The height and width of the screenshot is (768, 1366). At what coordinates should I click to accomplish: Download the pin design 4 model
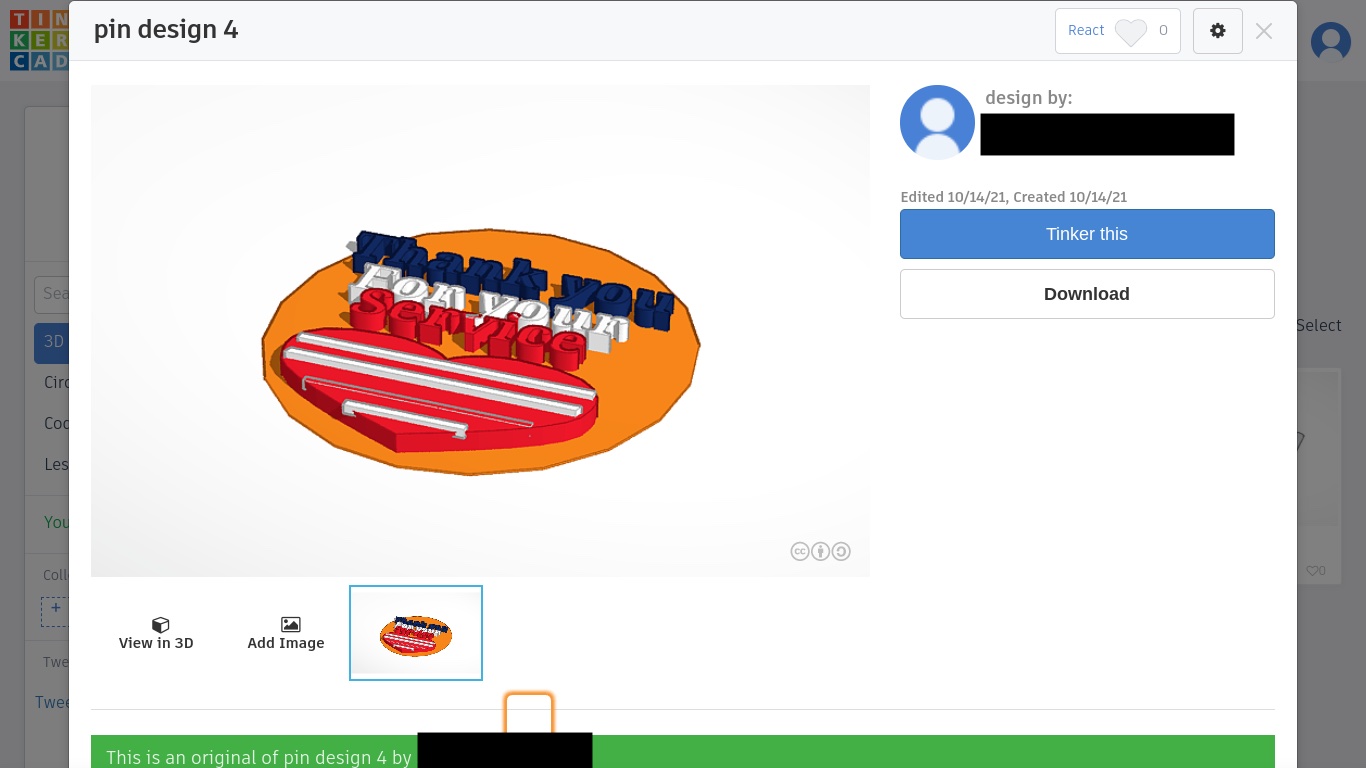(1087, 294)
